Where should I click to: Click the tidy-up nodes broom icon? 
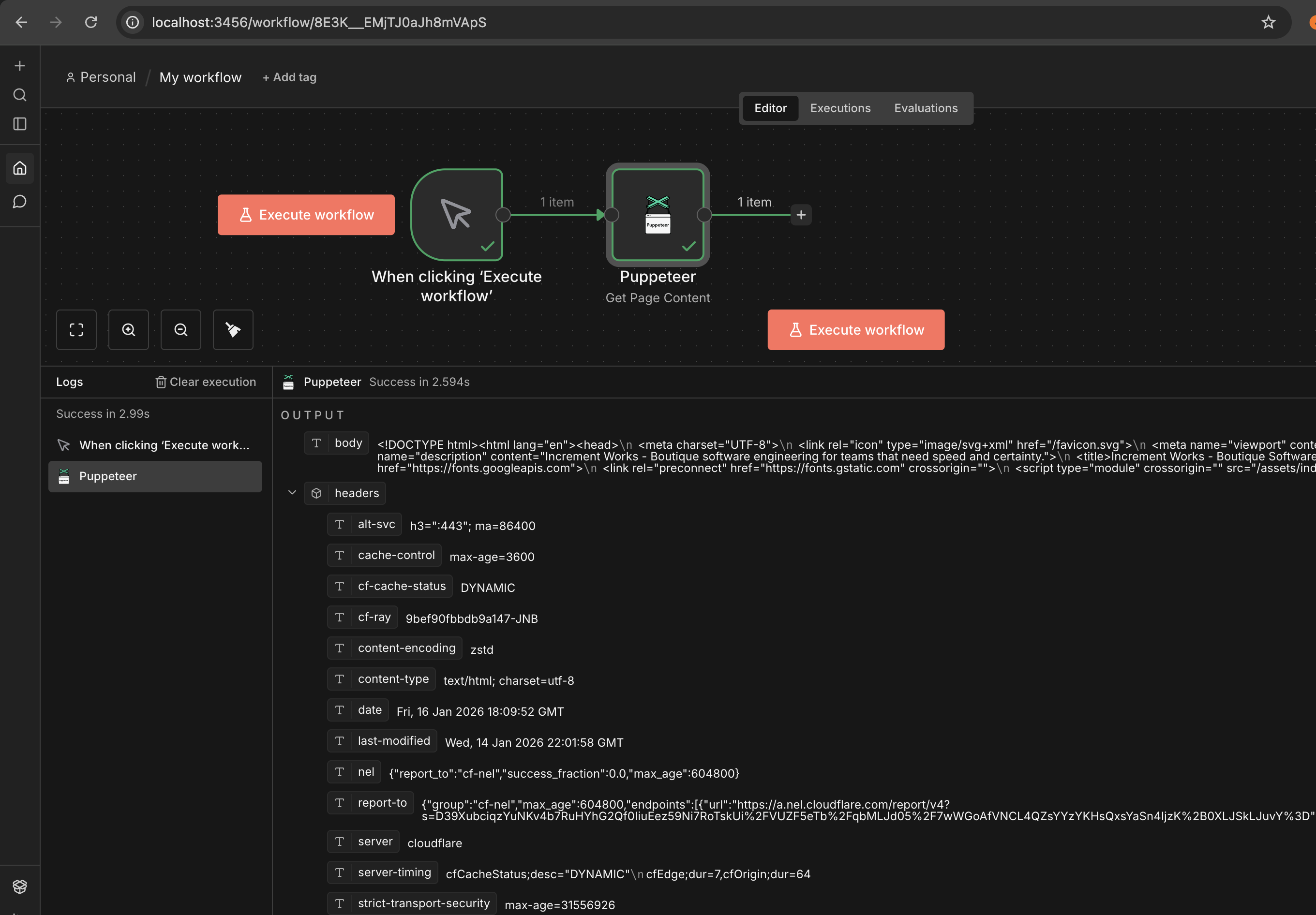233,330
